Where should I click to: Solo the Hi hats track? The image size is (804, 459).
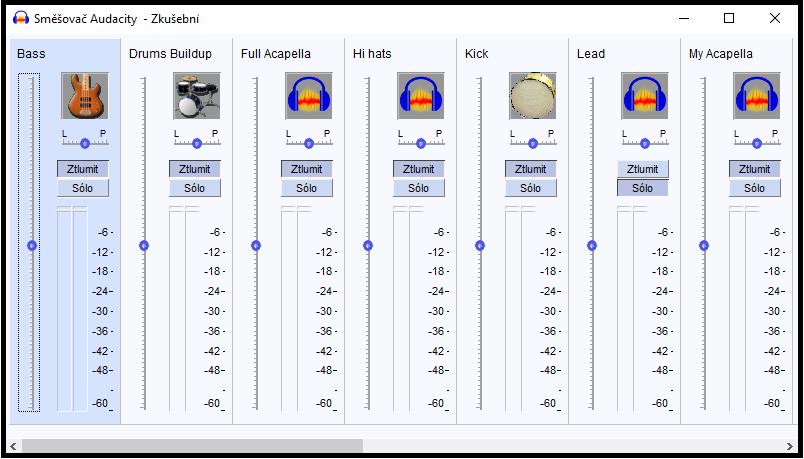[x=419, y=188]
